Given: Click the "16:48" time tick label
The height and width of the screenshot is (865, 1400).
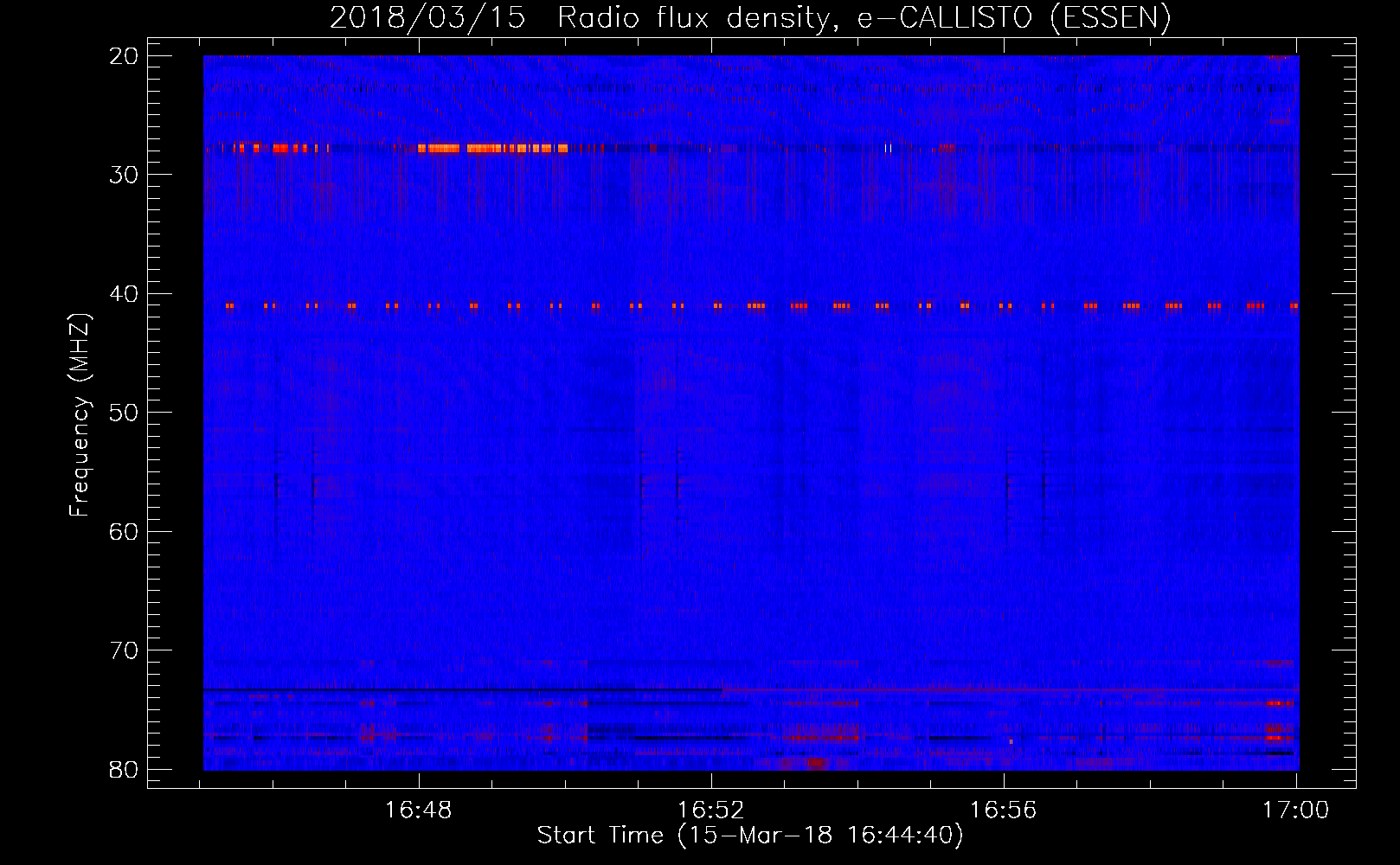Looking at the screenshot, I should point(418,811).
